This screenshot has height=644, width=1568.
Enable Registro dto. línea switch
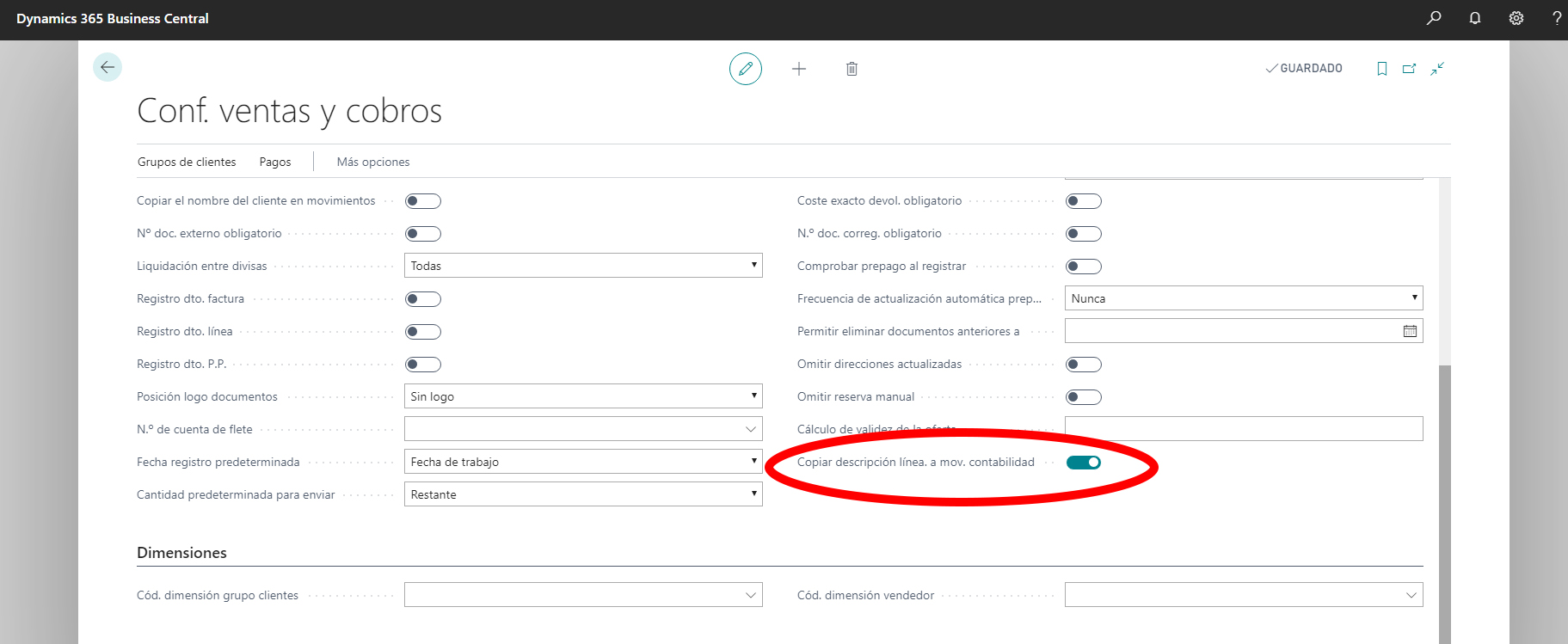pos(423,332)
